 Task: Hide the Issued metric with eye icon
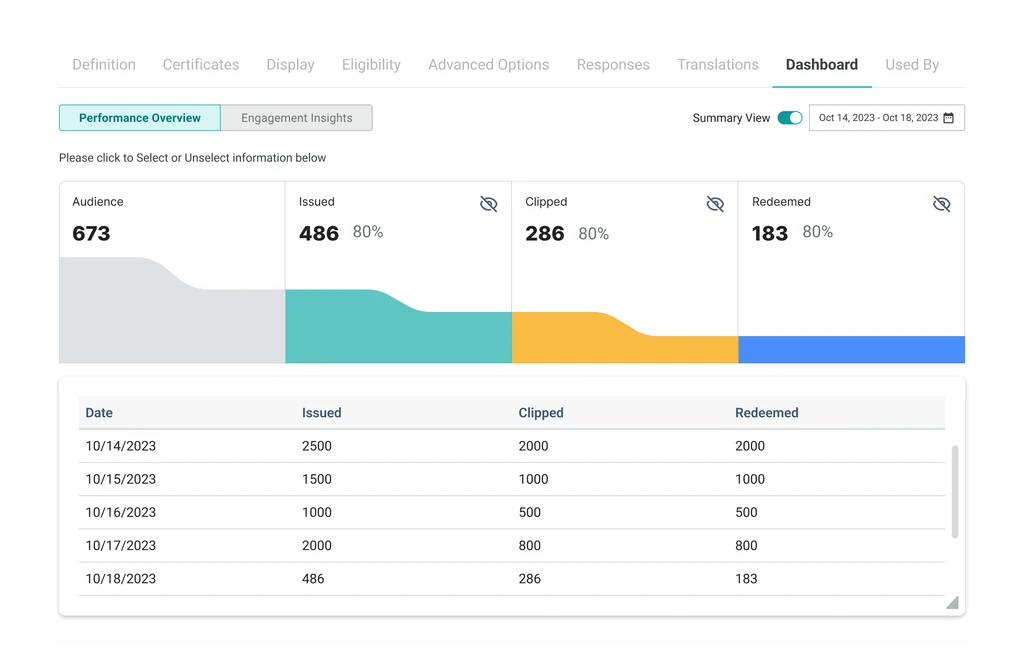coord(488,204)
